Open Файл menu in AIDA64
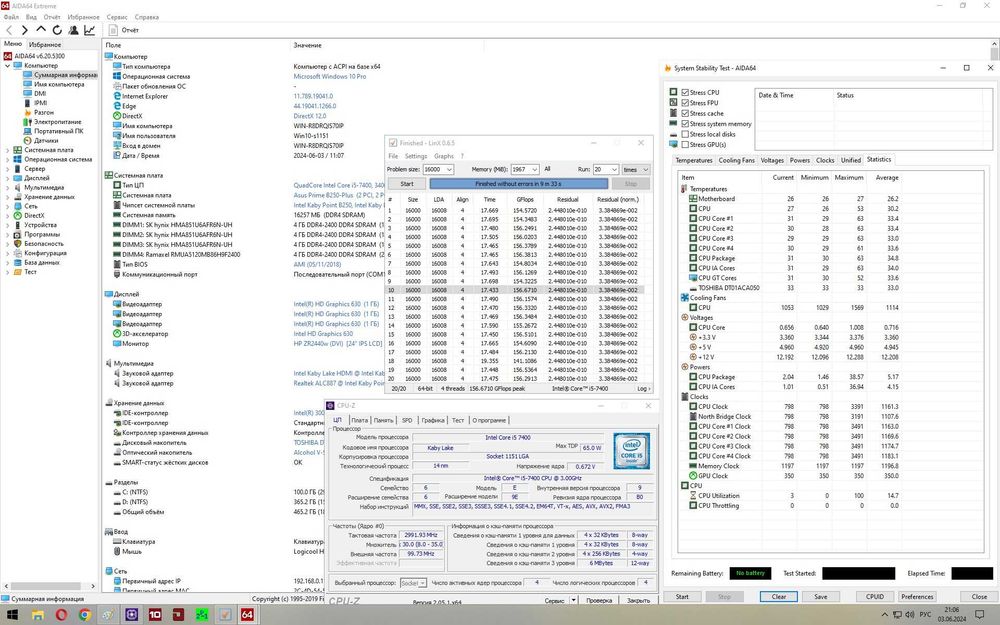The height and width of the screenshot is (625, 1000). [x=11, y=17]
